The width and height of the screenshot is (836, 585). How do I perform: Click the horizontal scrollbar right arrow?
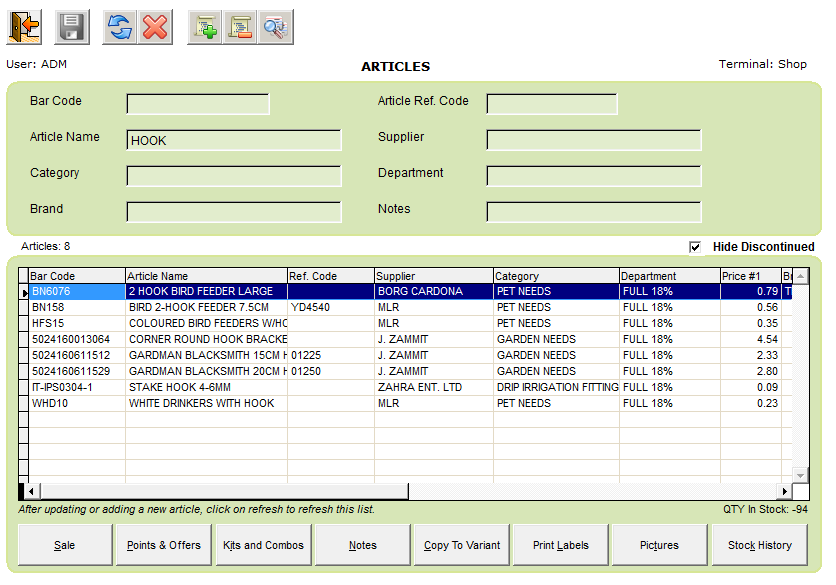[786, 491]
